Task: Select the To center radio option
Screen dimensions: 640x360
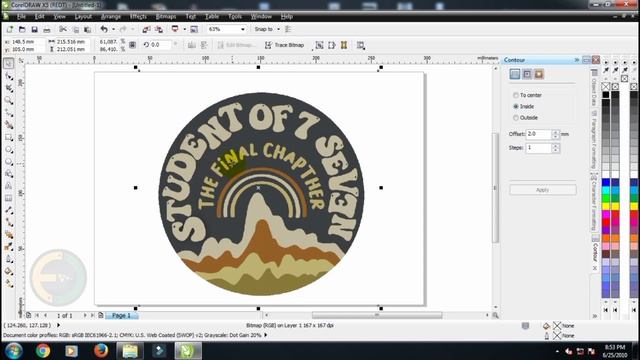Action: click(516, 95)
